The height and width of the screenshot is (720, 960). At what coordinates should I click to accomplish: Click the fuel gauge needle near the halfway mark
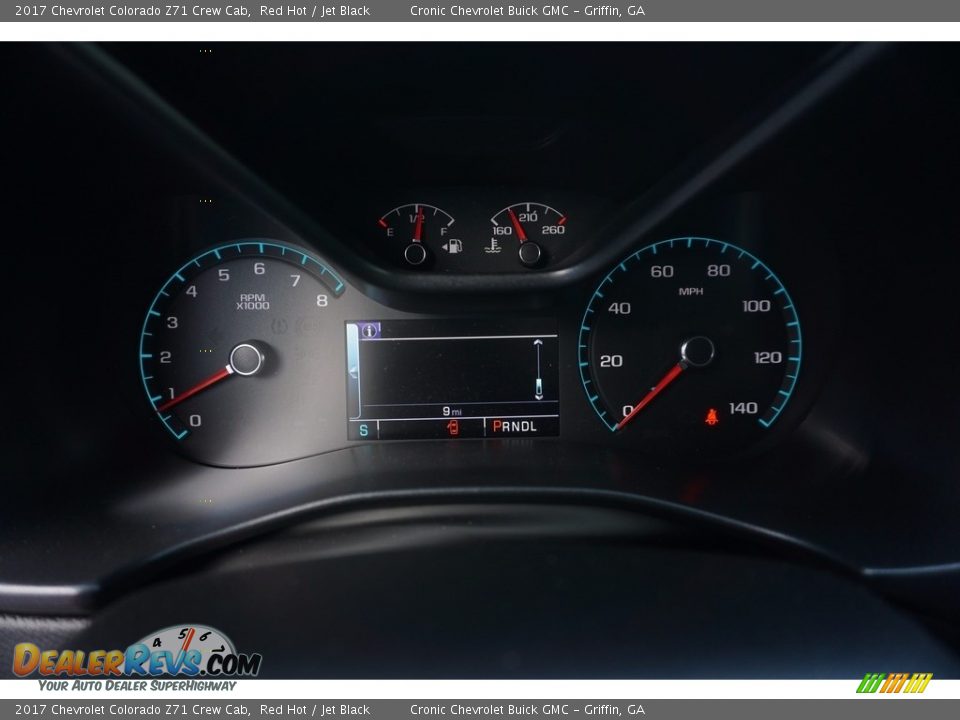(x=418, y=222)
